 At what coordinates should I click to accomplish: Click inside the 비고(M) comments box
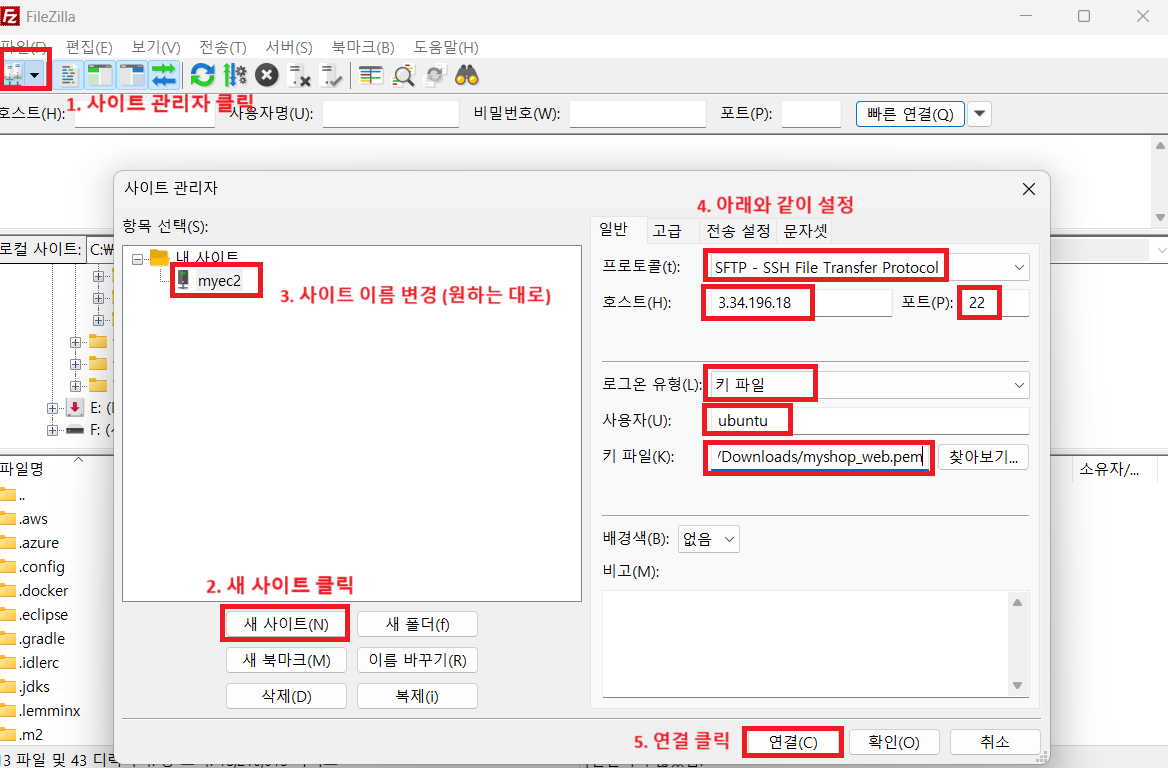[x=804, y=644]
